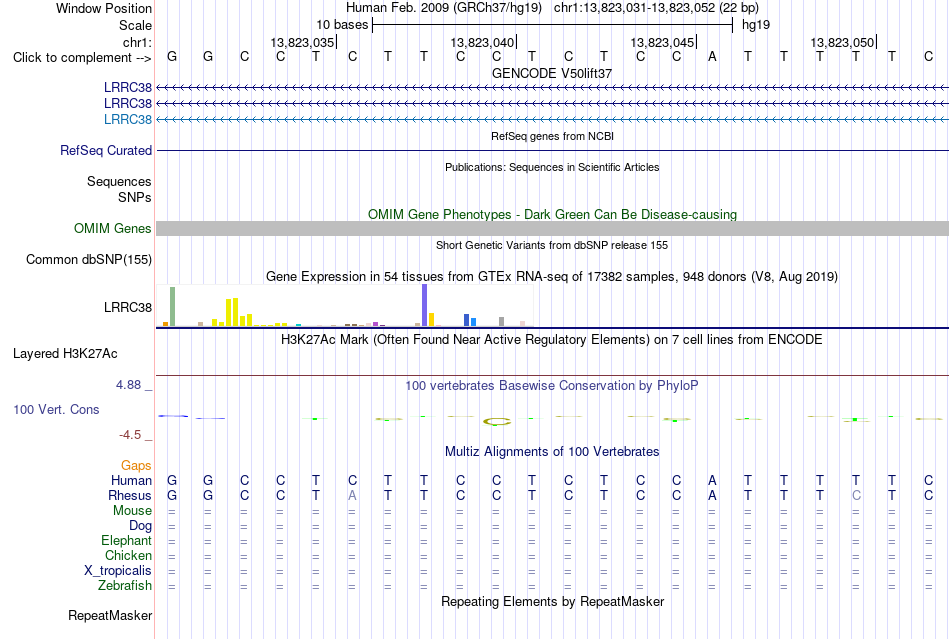
Task: Click the Scale track label
Action: 135,25
